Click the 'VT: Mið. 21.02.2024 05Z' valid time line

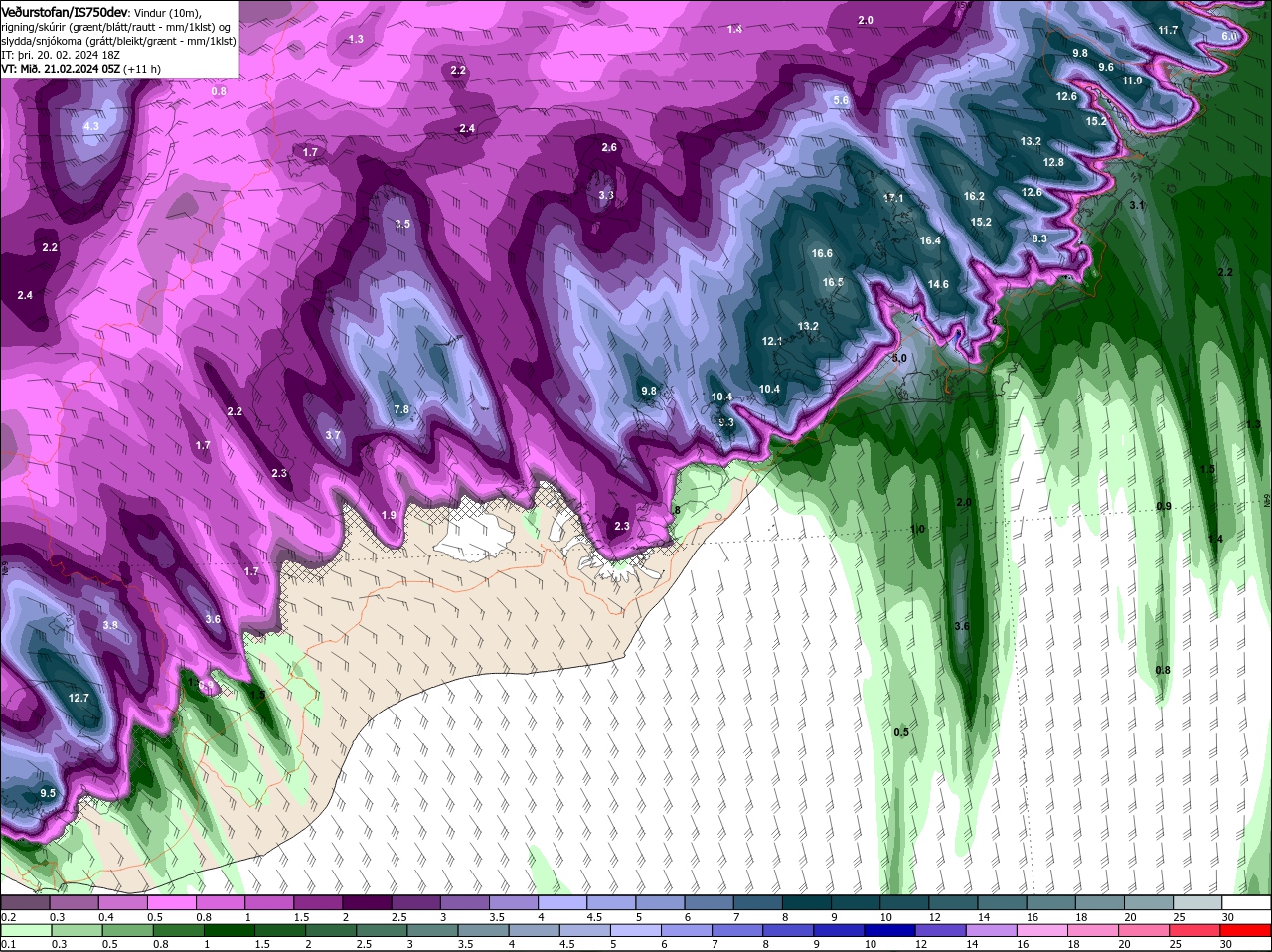coord(62,69)
